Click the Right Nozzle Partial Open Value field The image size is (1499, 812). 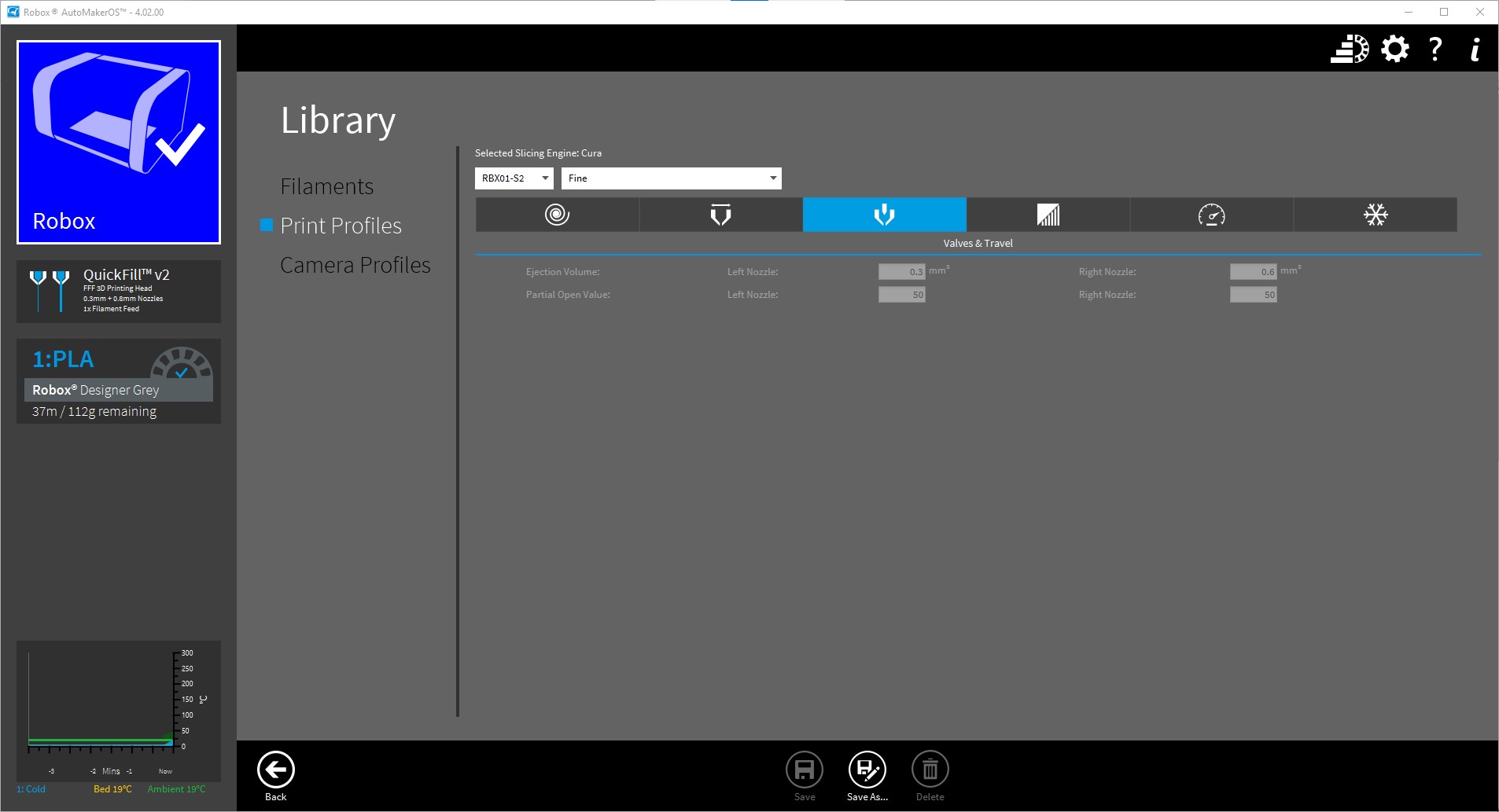click(x=1253, y=295)
